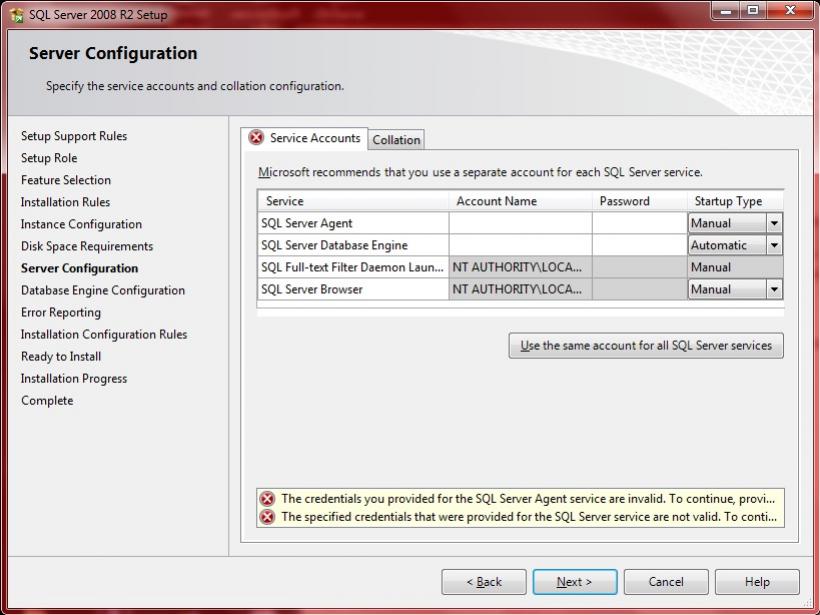The height and width of the screenshot is (615, 820).
Task: Open Startup Type dropdown for SQL Server Browser
Action: click(774, 289)
